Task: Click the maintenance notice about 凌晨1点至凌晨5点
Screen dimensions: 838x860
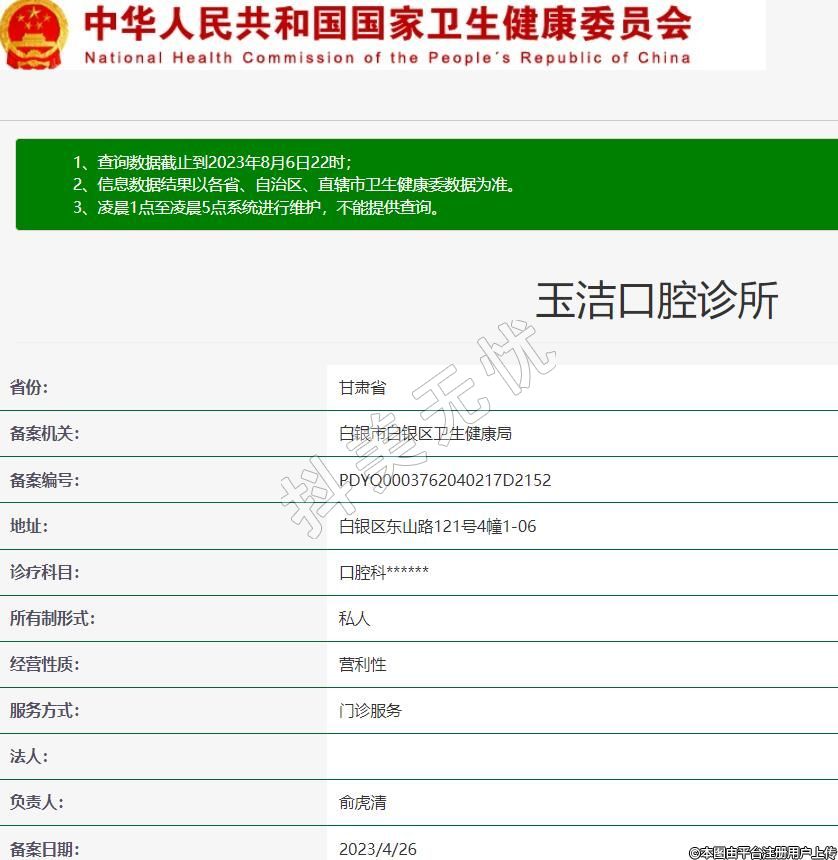Action: tap(256, 208)
